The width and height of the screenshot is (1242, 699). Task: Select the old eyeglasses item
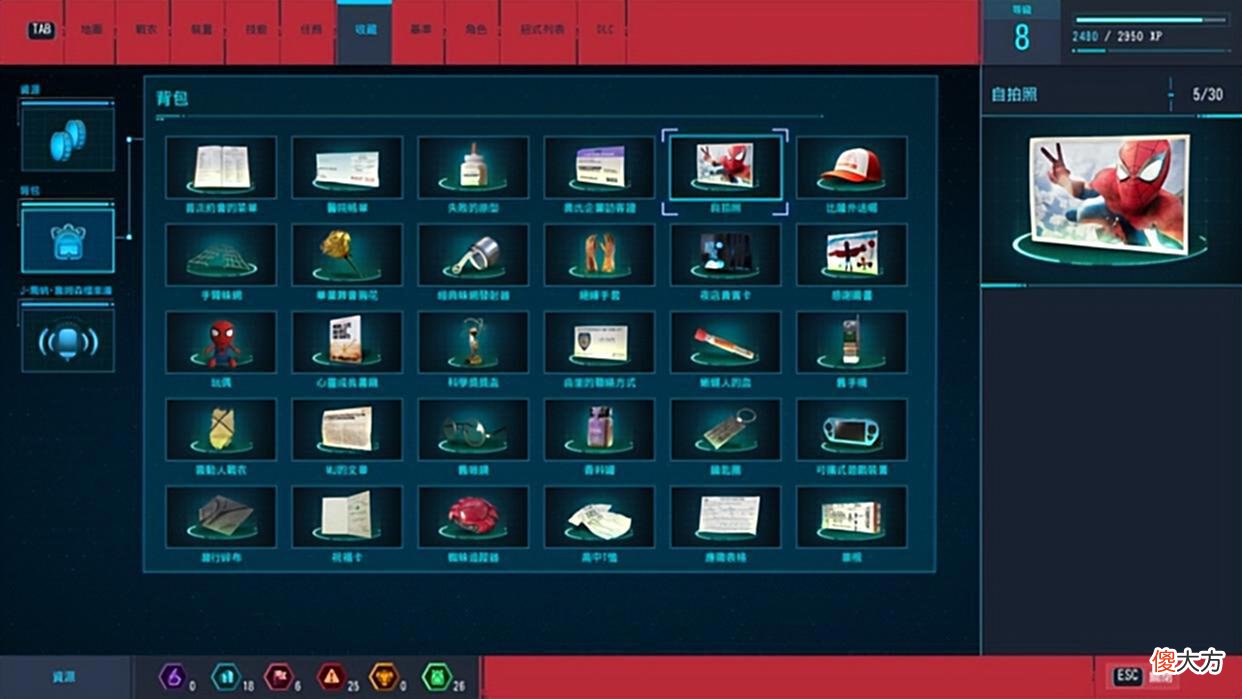[x=473, y=429]
